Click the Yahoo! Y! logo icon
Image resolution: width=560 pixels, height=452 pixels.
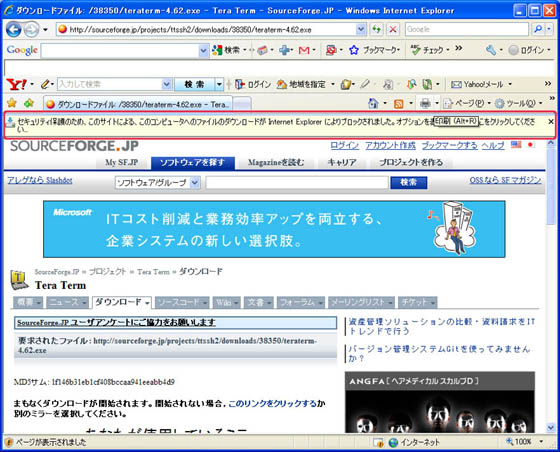pyautogui.click(x=16, y=84)
